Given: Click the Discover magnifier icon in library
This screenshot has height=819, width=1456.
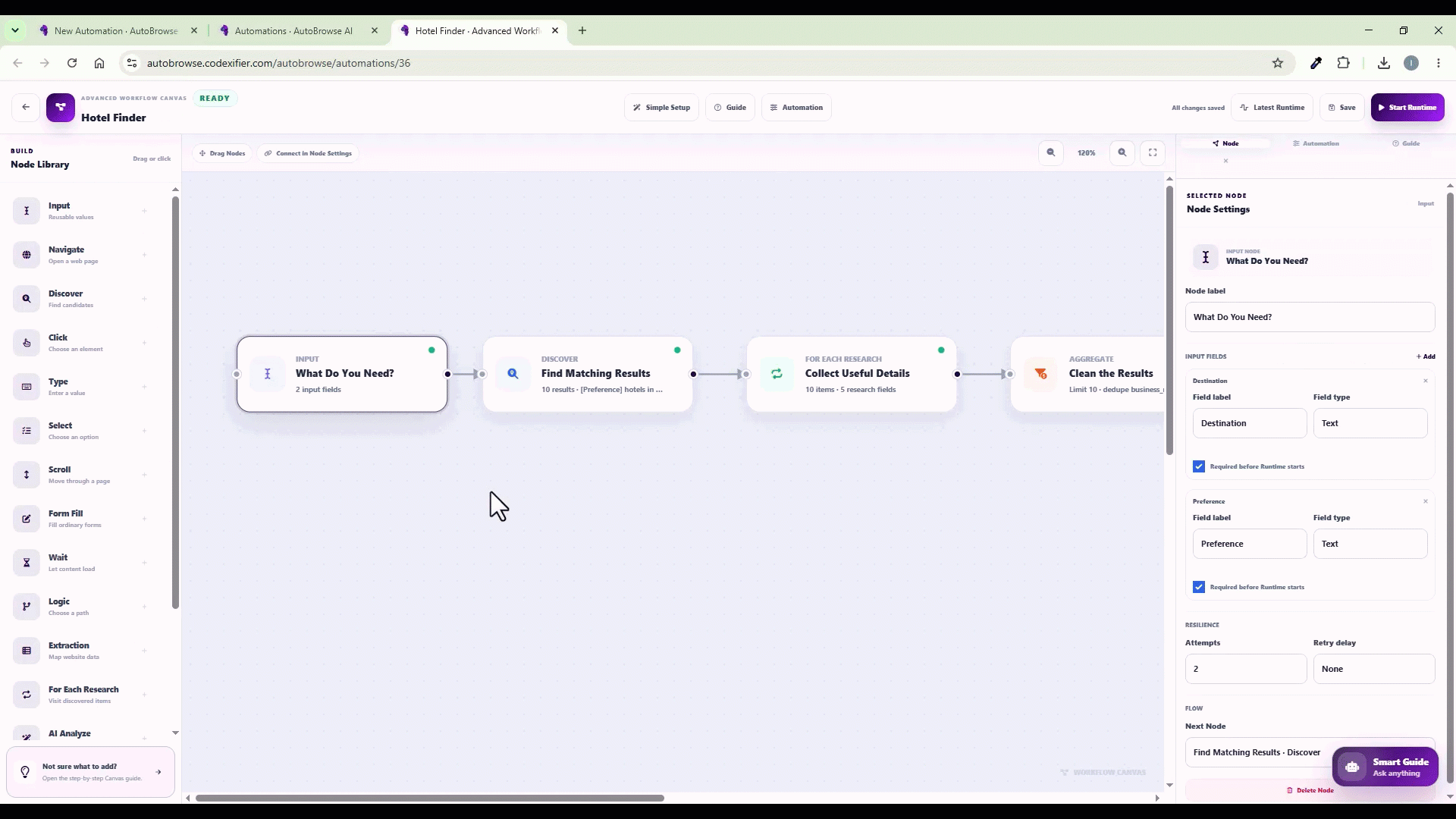Looking at the screenshot, I should click(27, 299).
